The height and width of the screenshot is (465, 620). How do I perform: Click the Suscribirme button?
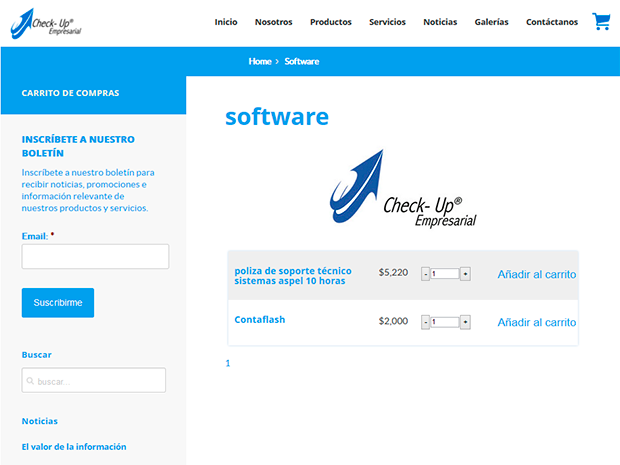(x=58, y=302)
